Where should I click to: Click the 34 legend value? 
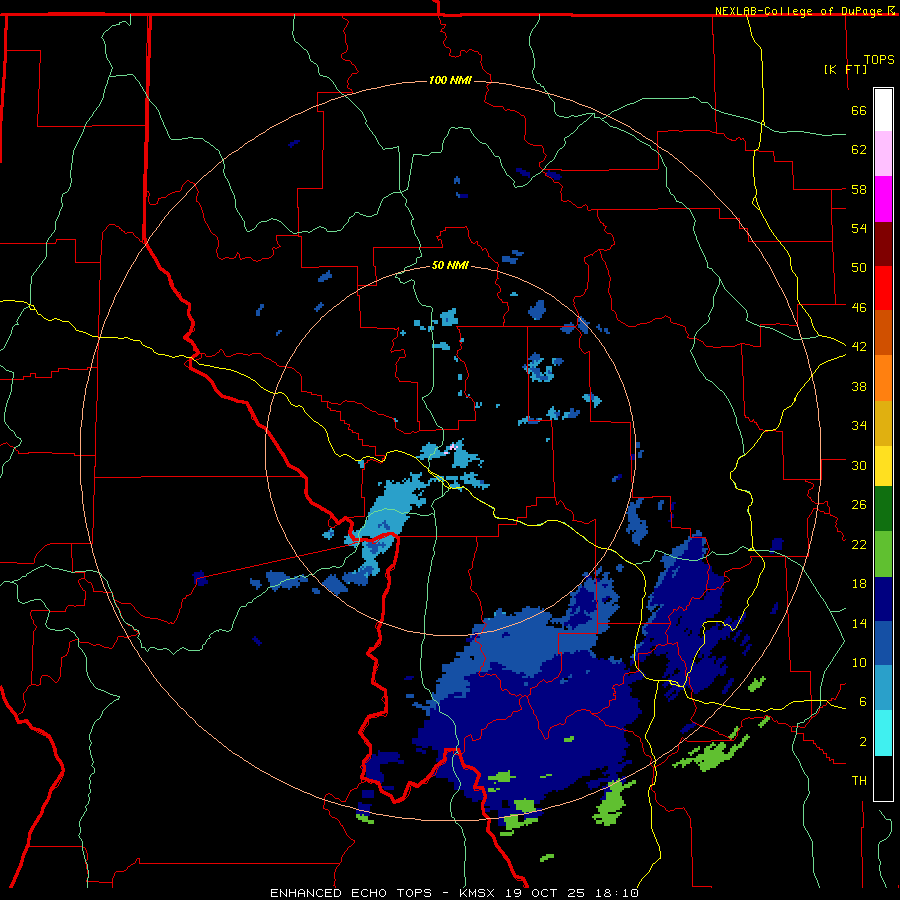click(859, 425)
